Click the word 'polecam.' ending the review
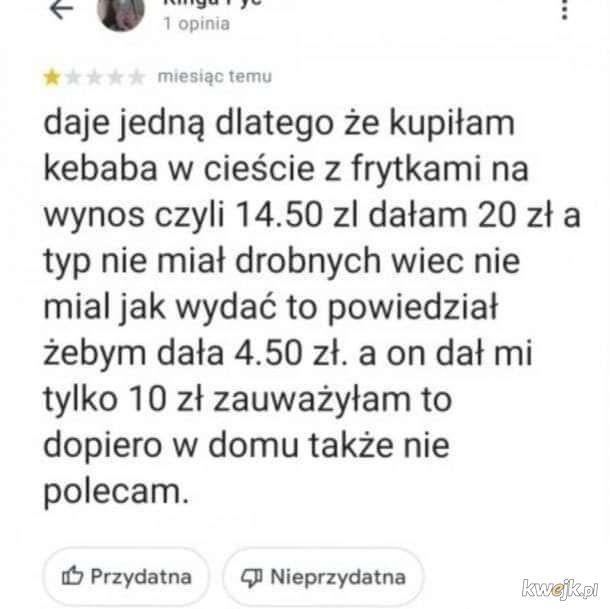The image size is (610, 609). coord(116,492)
